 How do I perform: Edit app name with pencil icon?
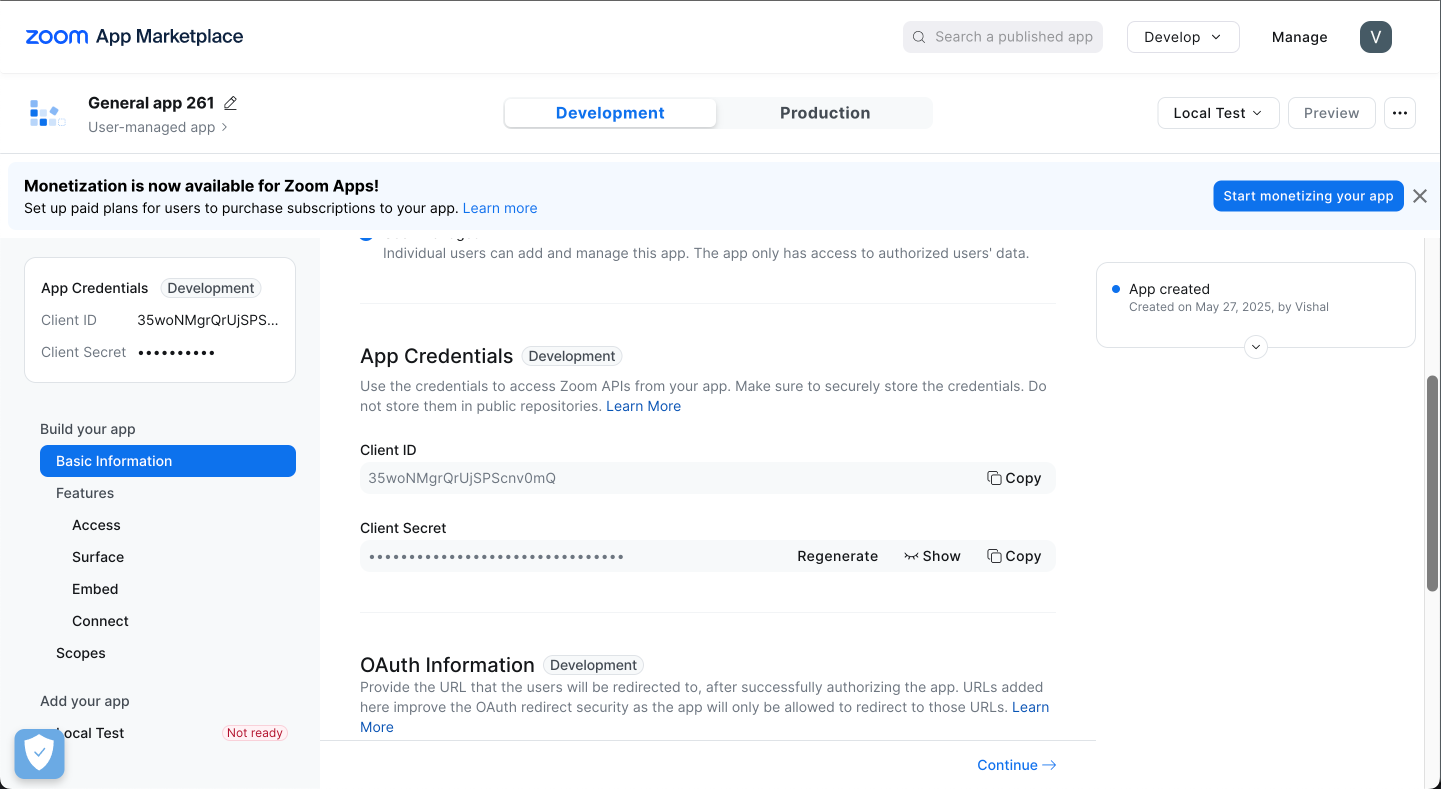[x=231, y=103]
